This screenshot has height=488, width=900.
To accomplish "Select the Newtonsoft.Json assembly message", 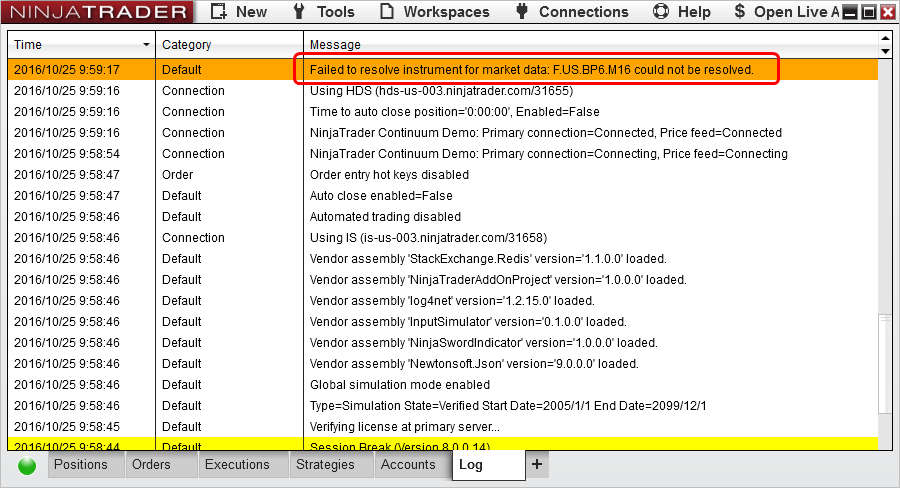I will pyautogui.click(x=474, y=364).
